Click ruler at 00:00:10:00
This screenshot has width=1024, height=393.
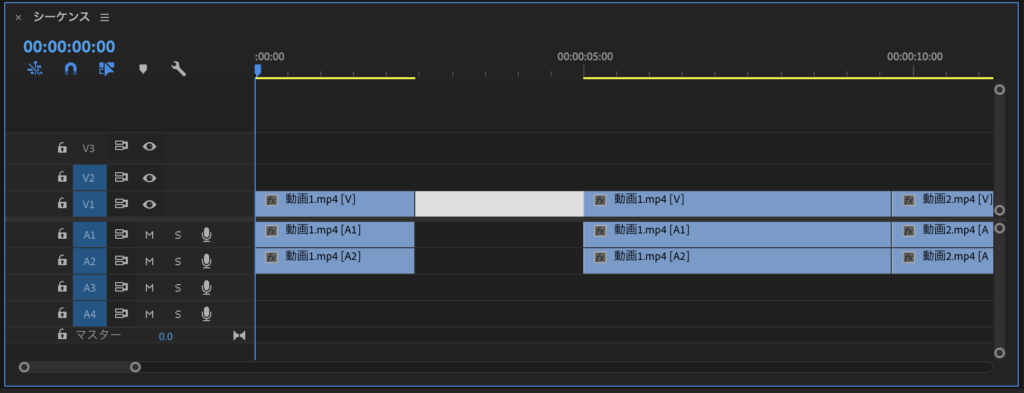coord(914,57)
